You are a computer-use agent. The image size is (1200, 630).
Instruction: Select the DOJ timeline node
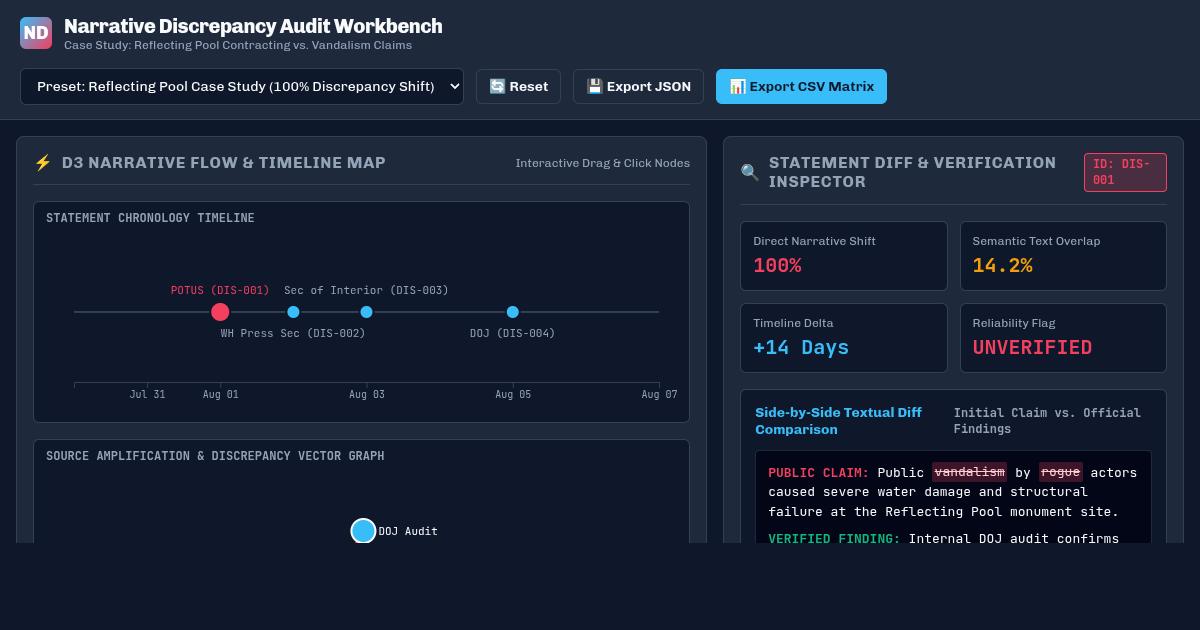513,312
